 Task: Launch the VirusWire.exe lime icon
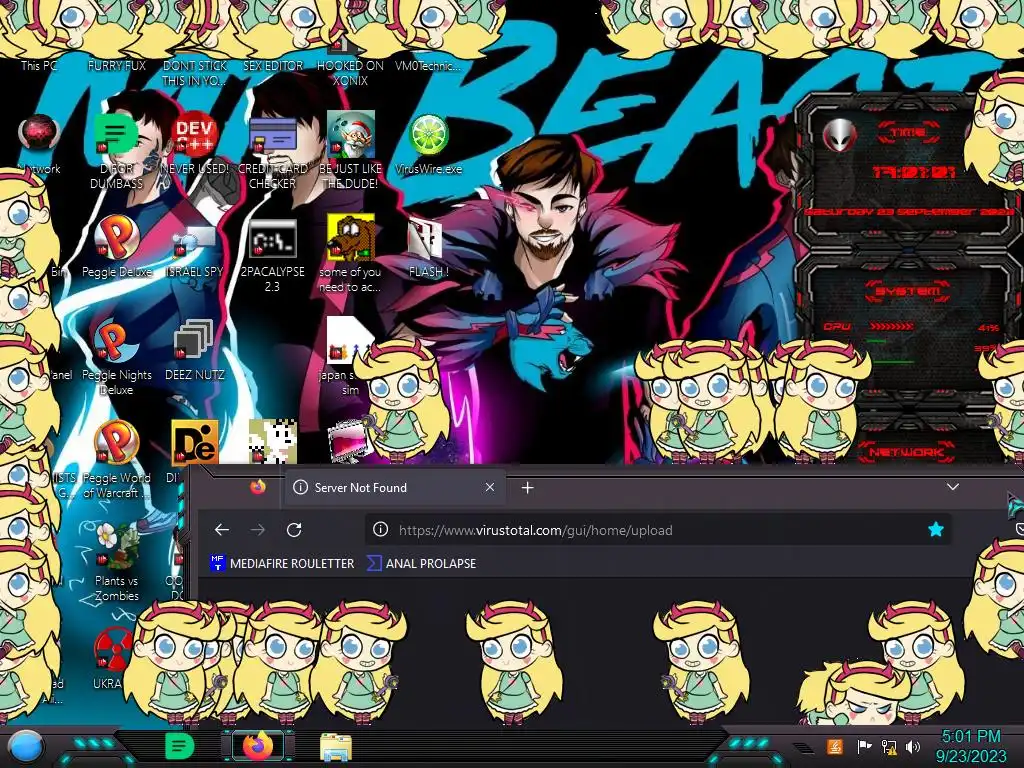coord(428,135)
